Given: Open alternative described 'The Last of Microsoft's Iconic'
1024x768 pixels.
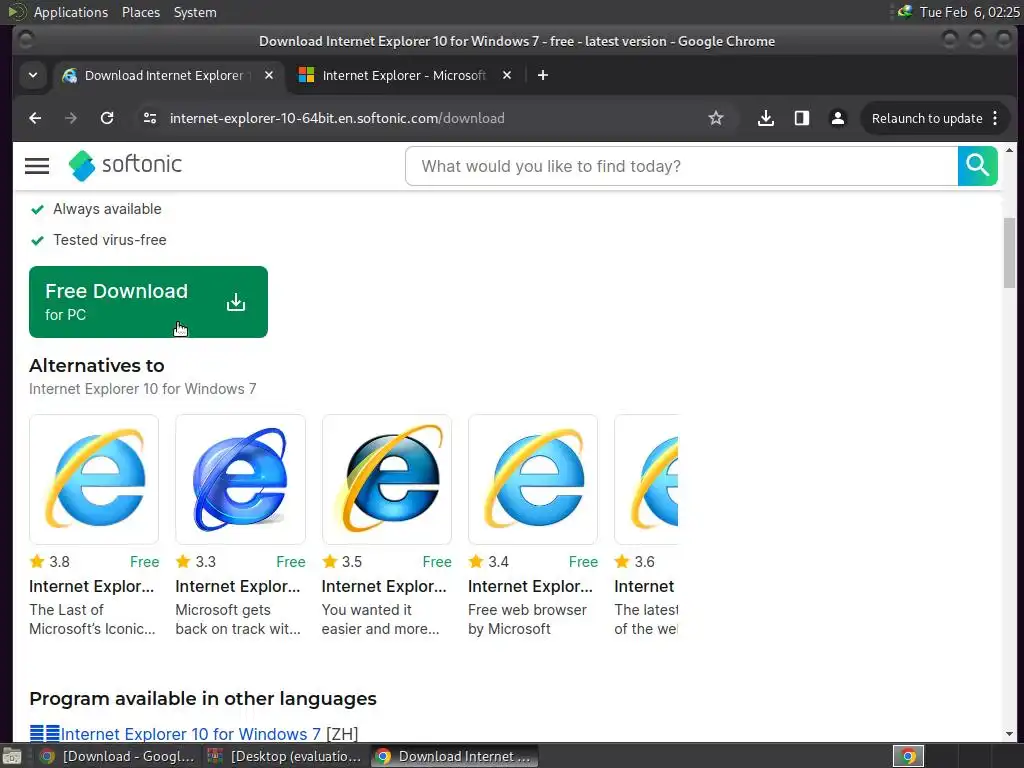Looking at the screenshot, I should click(92, 619).
